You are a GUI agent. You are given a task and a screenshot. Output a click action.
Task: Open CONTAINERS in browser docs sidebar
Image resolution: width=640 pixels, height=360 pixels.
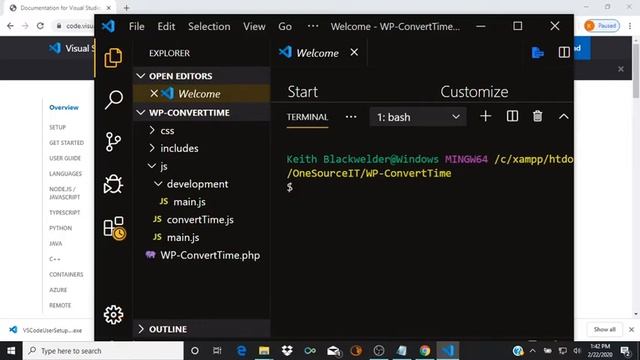66,274
